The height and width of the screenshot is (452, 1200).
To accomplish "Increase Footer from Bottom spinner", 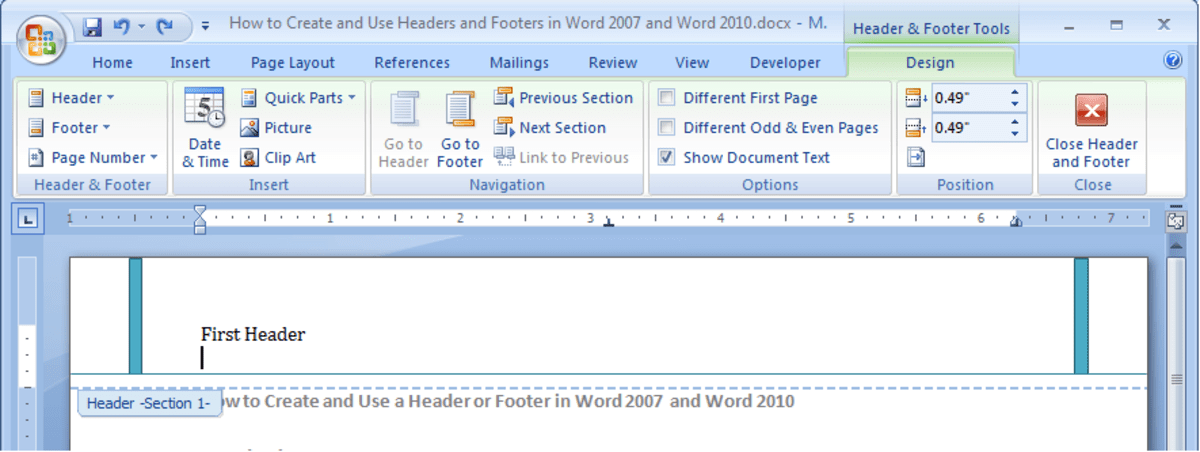I will pyautogui.click(x=1016, y=122).
